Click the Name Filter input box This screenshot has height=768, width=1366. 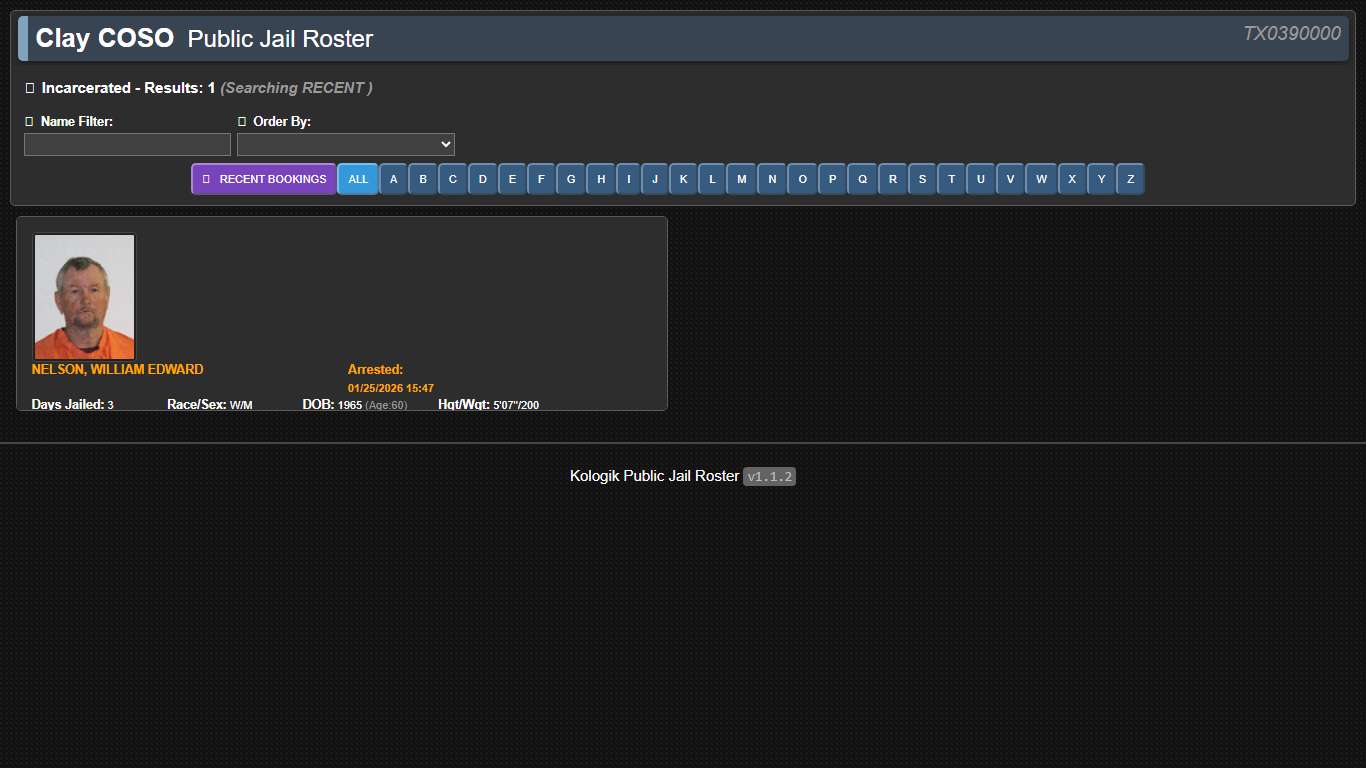(x=126, y=144)
